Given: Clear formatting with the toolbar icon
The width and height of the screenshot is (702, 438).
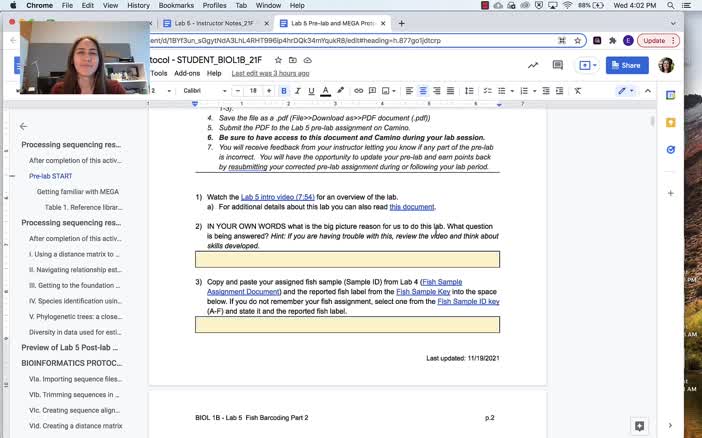Looking at the screenshot, I should (578, 91).
